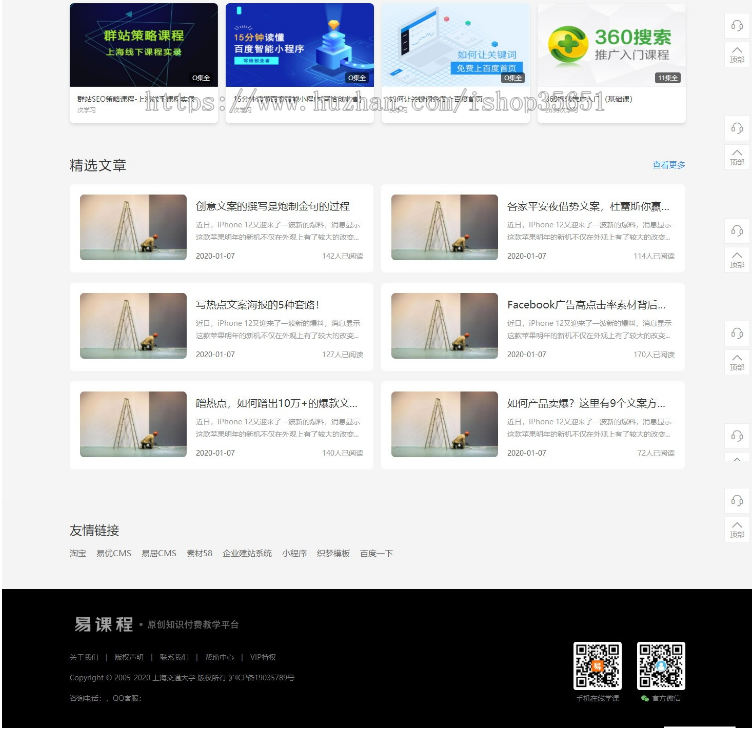This screenshot has height=729, width=752.
Task: Open the 百度一下 friend link
Action: click(376, 553)
